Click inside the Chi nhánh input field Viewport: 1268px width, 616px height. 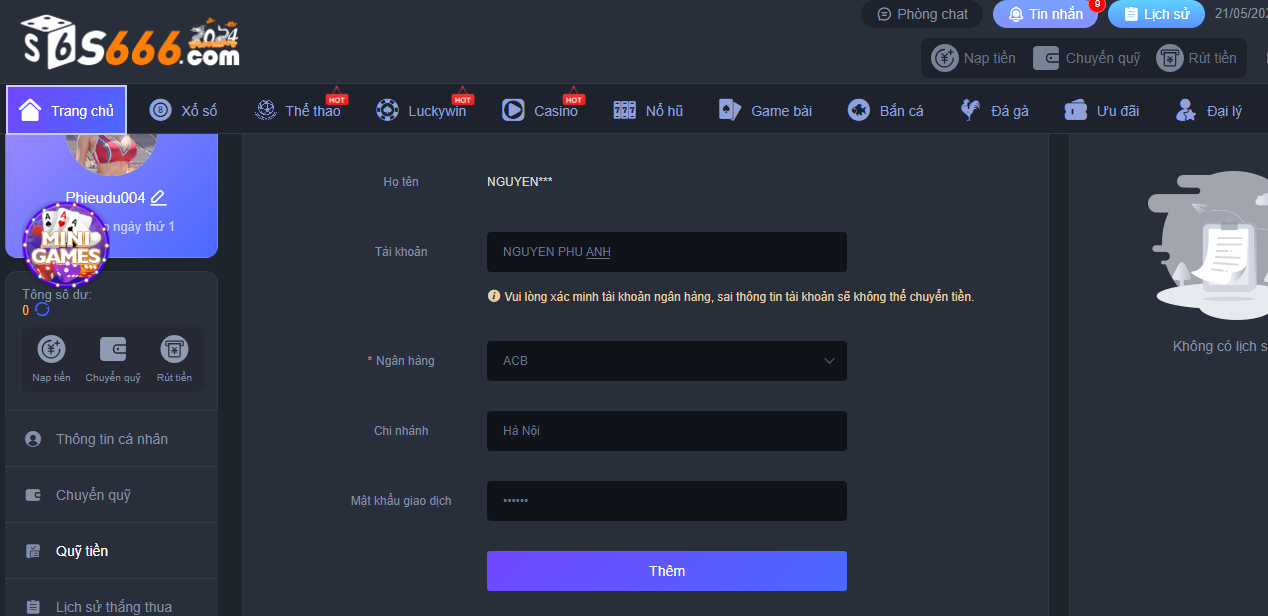pos(666,431)
